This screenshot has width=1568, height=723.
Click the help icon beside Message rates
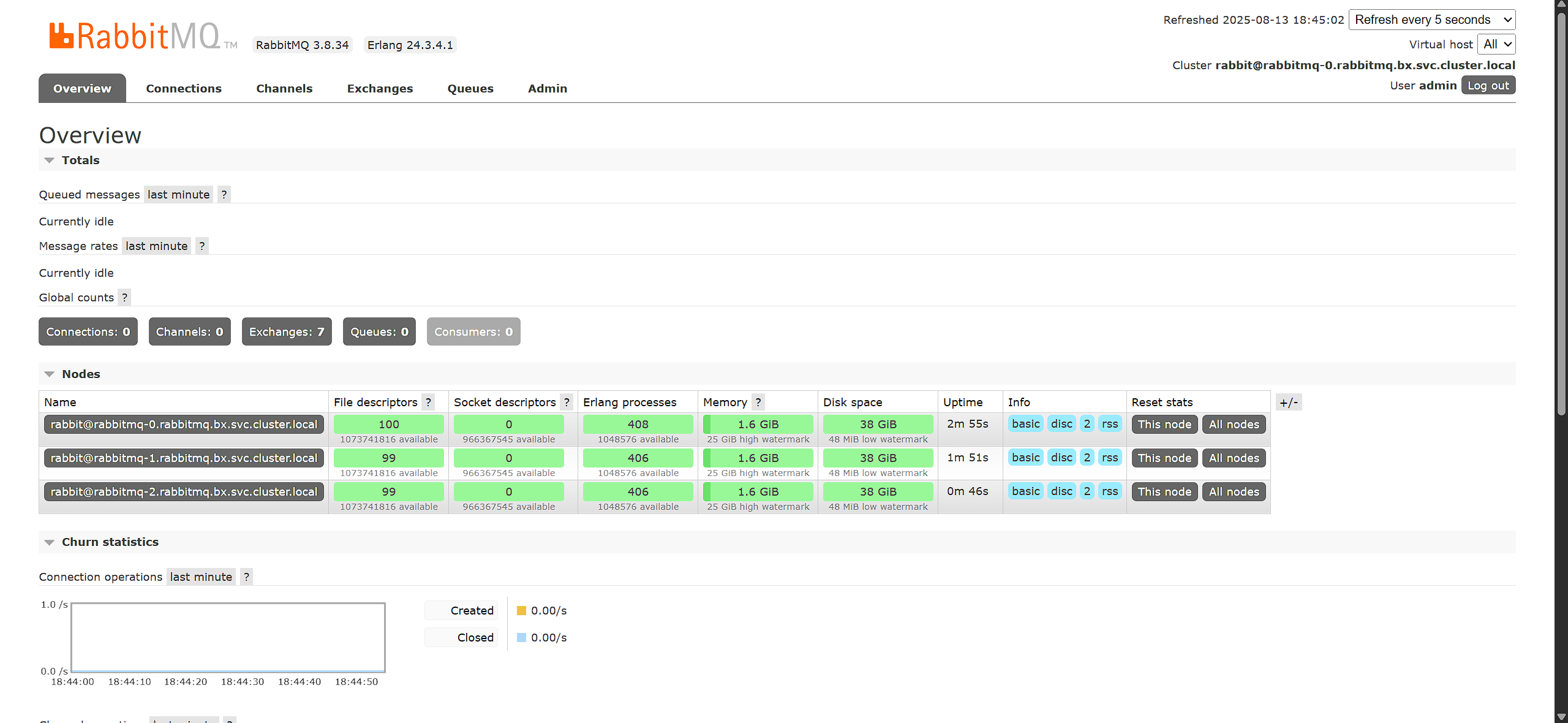pos(202,246)
